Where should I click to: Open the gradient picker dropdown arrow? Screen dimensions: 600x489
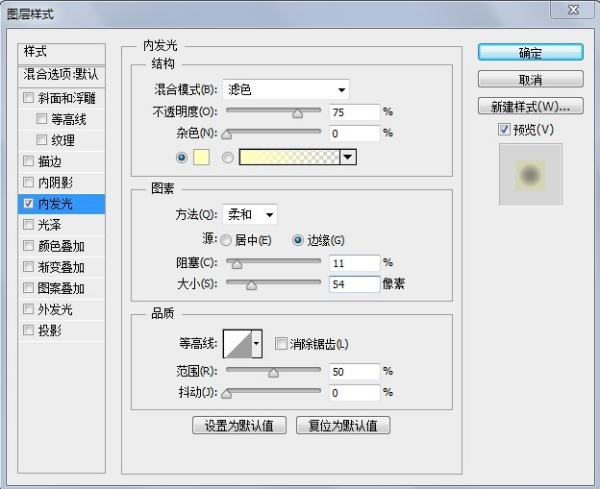(348, 157)
